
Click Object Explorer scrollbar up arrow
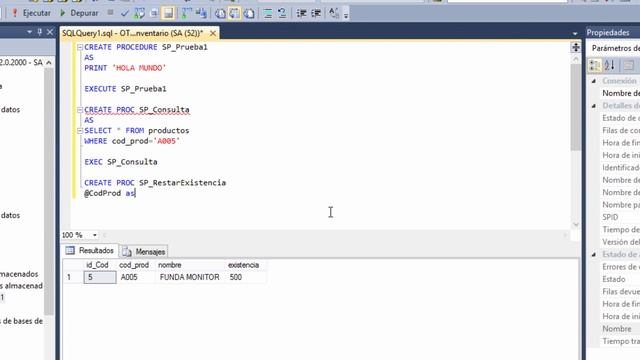49,62
